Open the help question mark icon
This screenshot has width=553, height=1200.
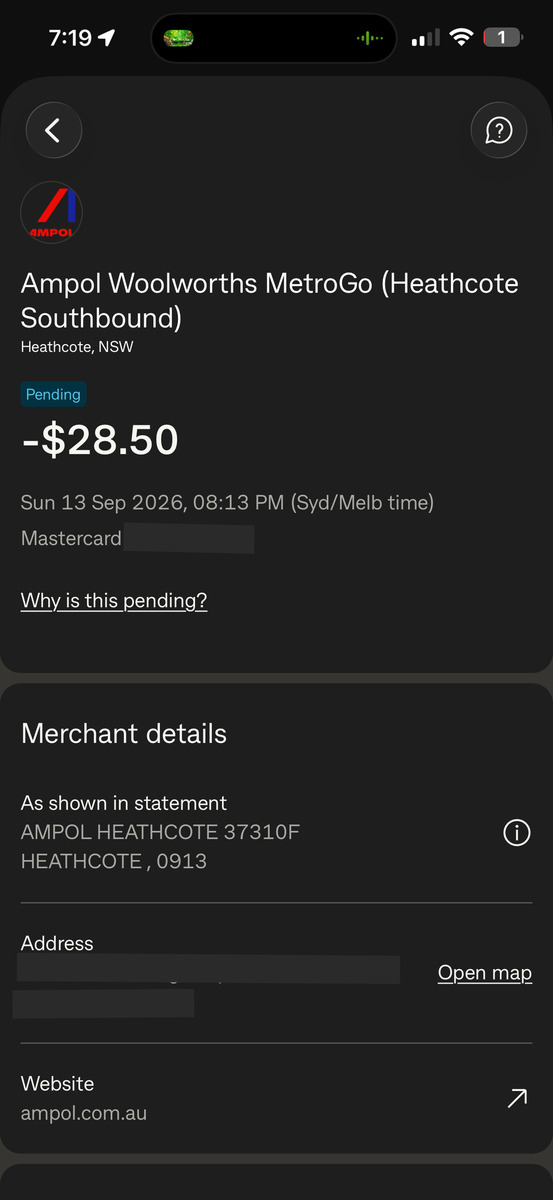coord(498,130)
